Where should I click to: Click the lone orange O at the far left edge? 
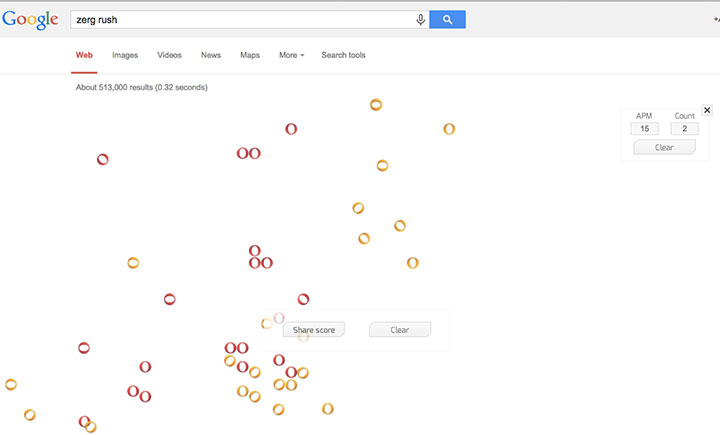point(11,384)
